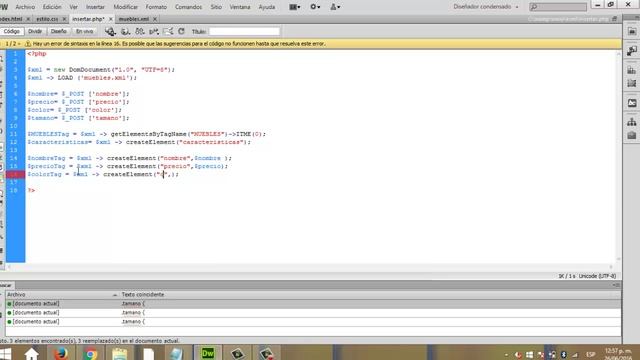Open Google Chrome from the taskbar

coord(90,353)
